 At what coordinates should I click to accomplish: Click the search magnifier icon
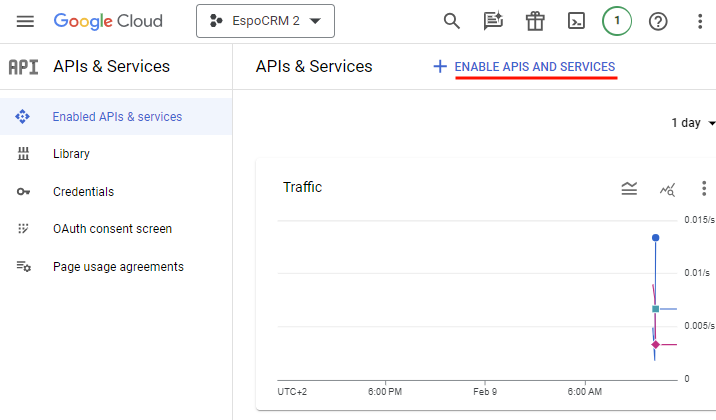[x=452, y=21]
